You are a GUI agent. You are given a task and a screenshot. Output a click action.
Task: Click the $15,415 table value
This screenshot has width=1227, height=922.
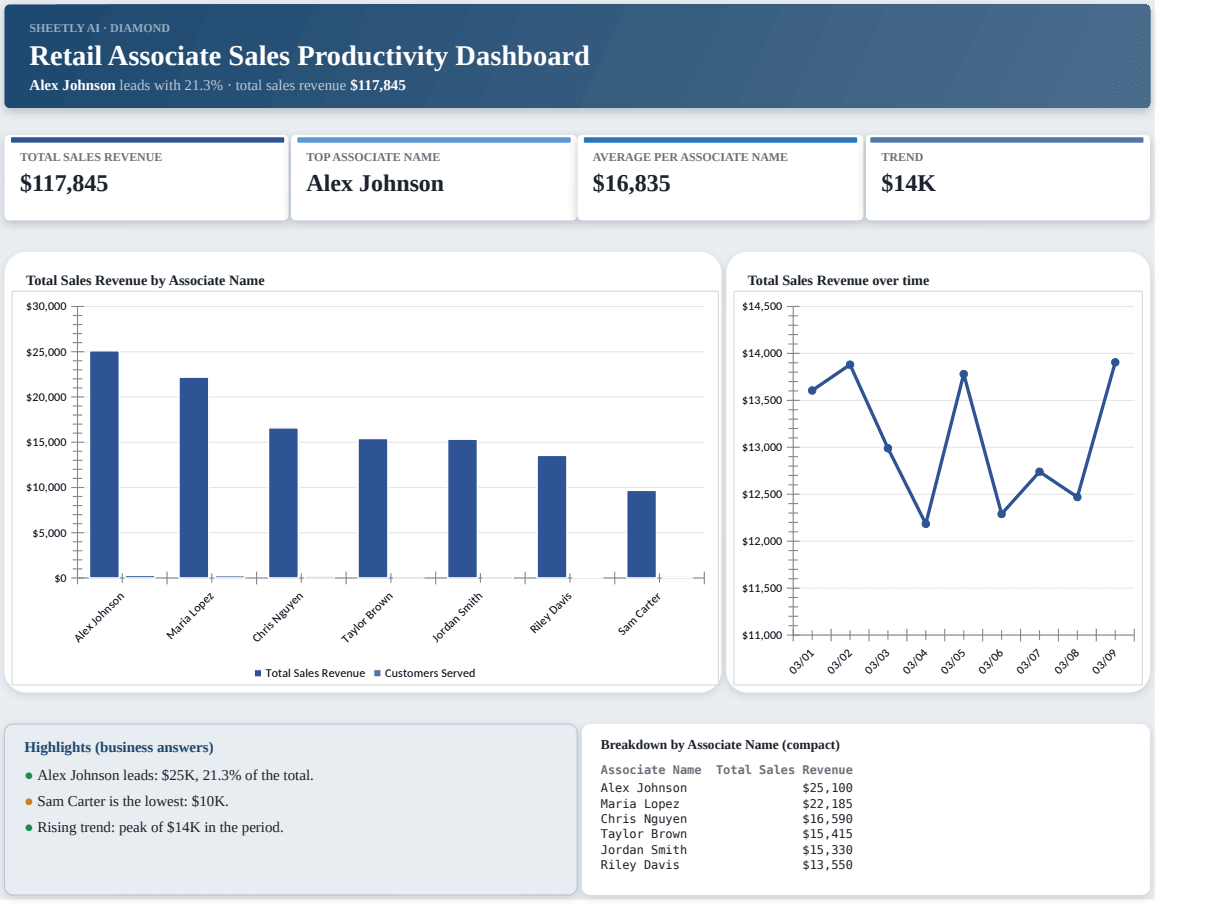(827, 834)
